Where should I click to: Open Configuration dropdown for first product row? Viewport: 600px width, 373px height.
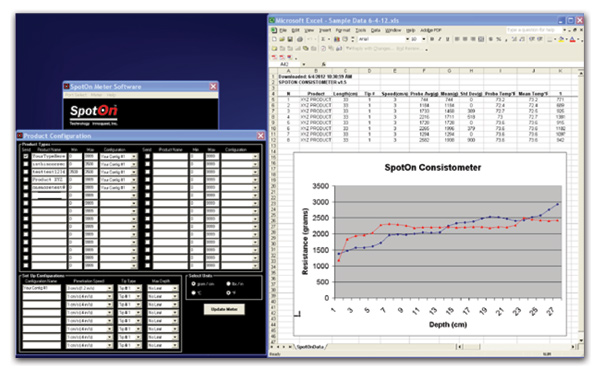tap(134, 156)
